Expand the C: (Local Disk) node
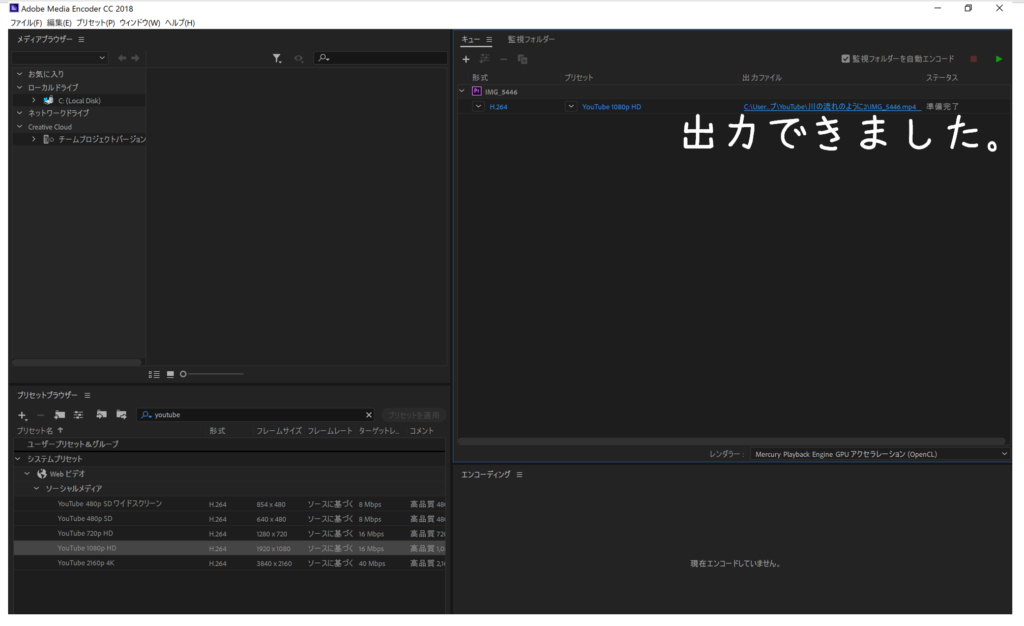 point(33,101)
